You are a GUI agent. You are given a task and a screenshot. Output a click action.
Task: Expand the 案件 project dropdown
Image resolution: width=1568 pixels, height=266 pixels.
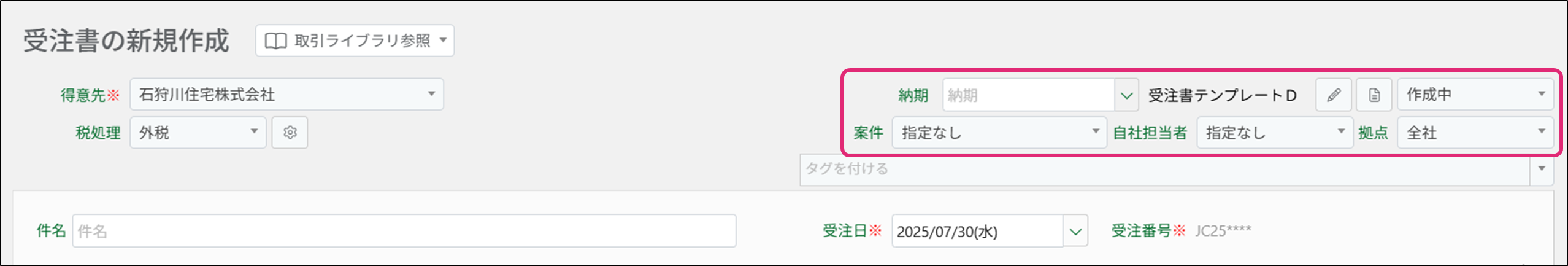(x=1095, y=132)
